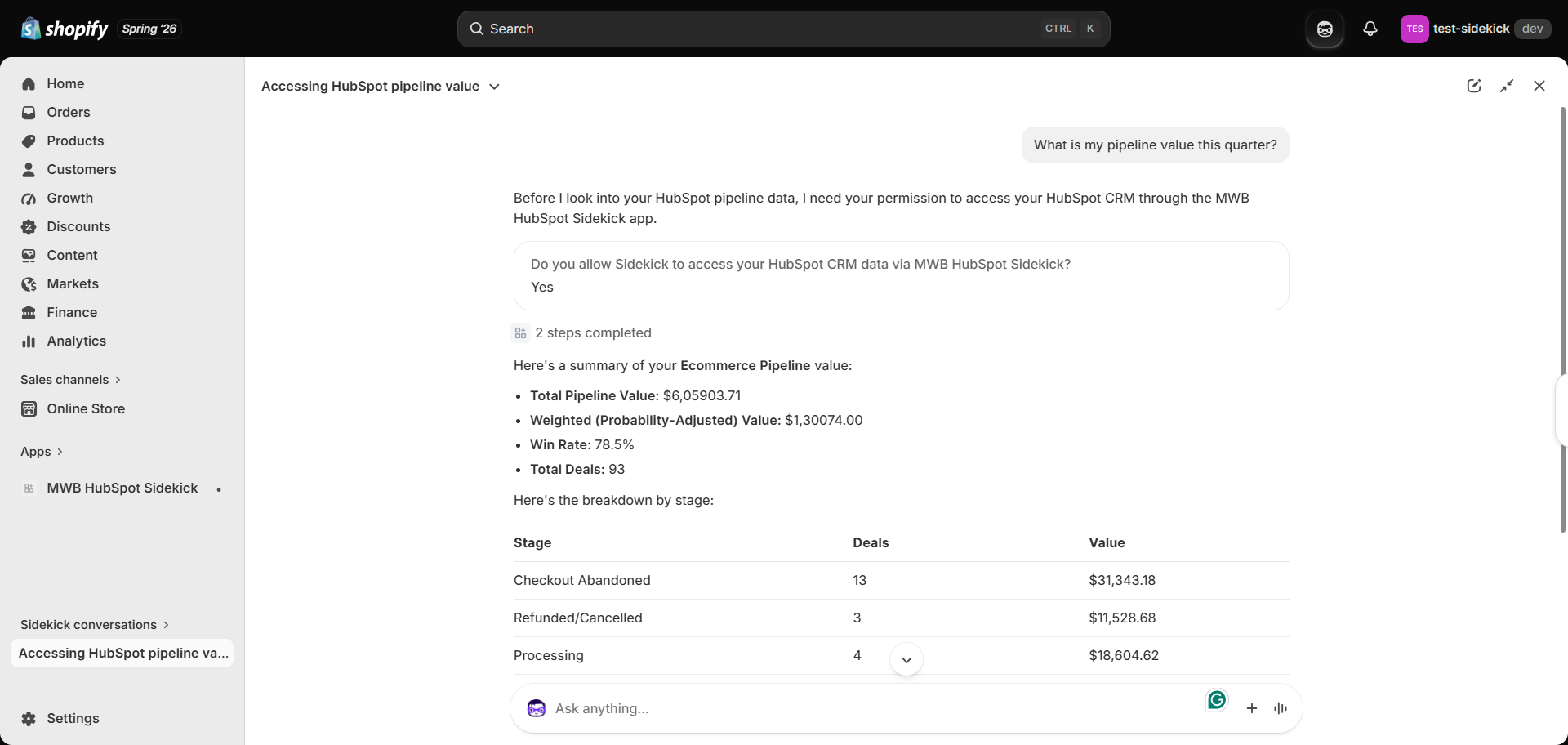Click the Win Rate 78.5% line
Viewport: 1568px width, 745px height.
click(x=582, y=444)
